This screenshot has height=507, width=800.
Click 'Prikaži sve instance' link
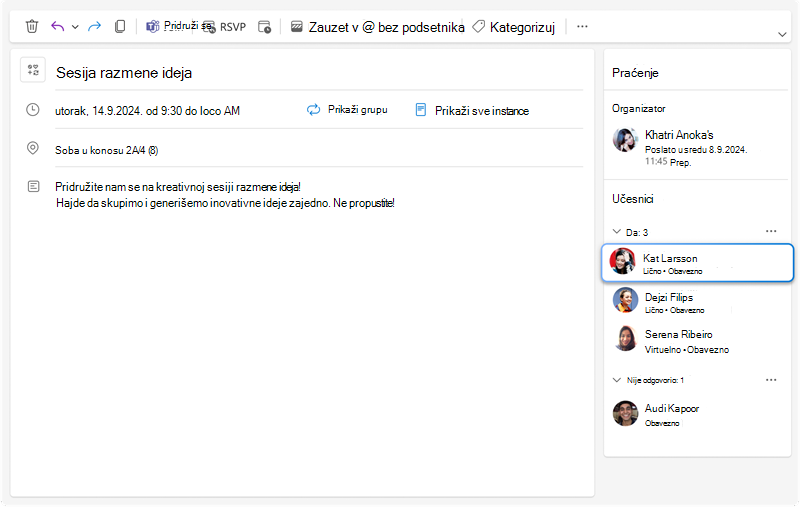click(472, 111)
